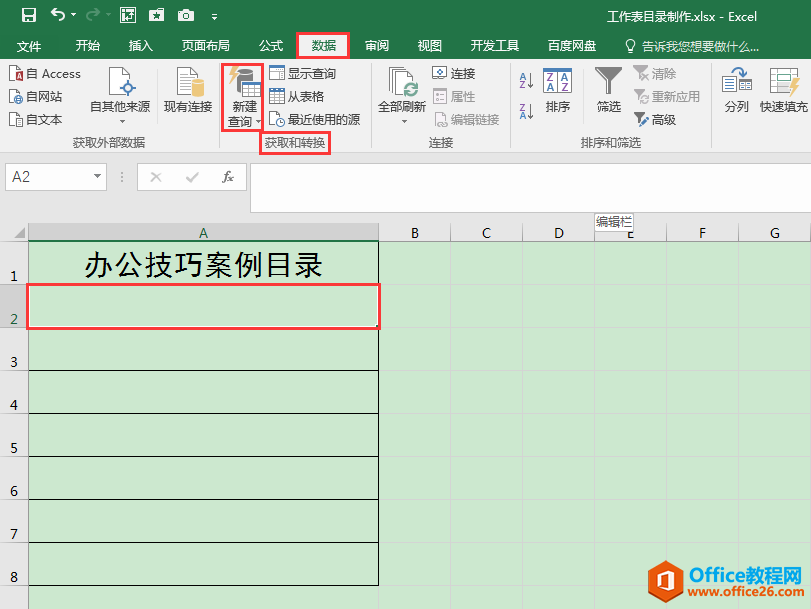Open the 百度网盘 ribbon tab
Screen dimensions: 811x609
coord(572,46)
